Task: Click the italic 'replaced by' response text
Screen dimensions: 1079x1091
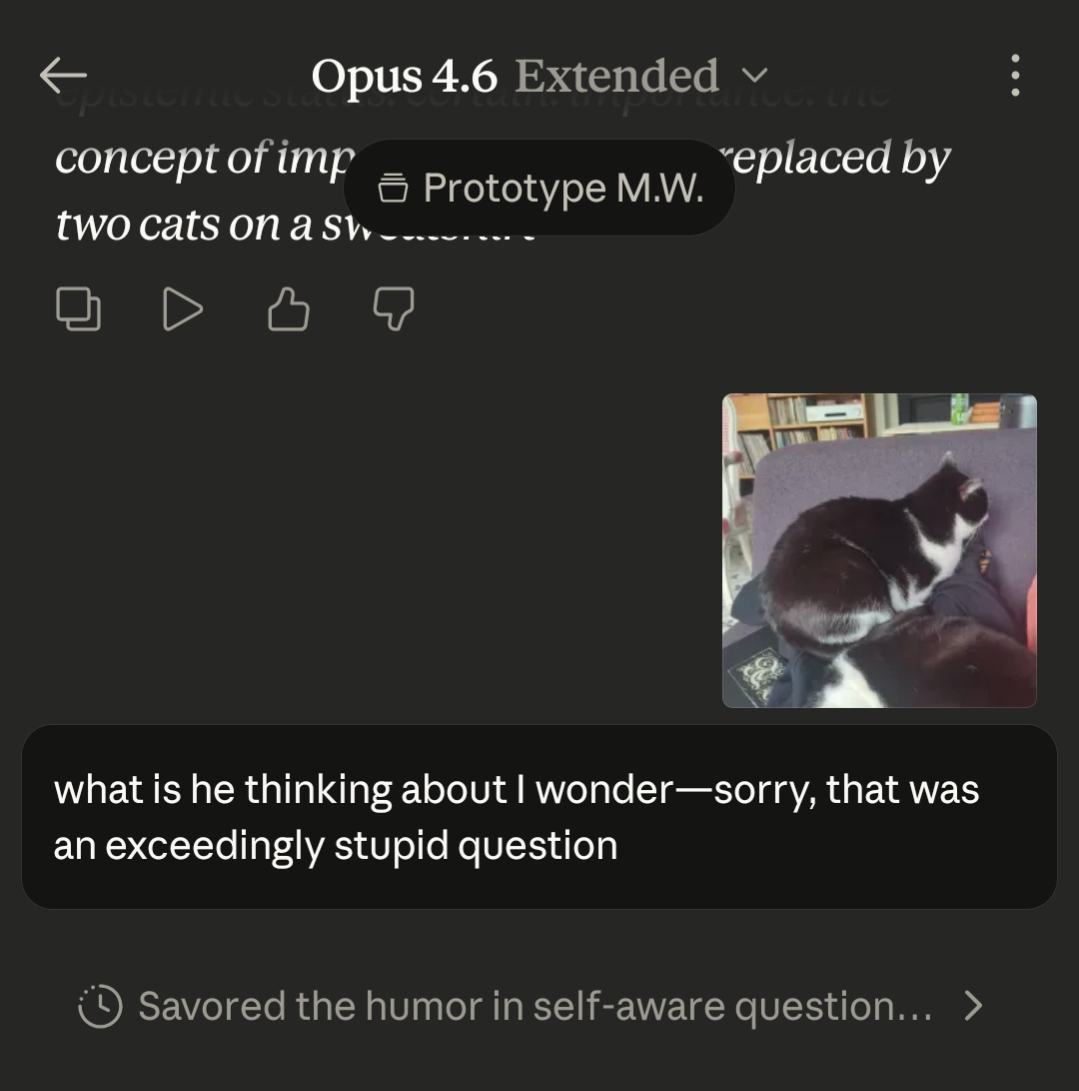Action: coord(842,159)
